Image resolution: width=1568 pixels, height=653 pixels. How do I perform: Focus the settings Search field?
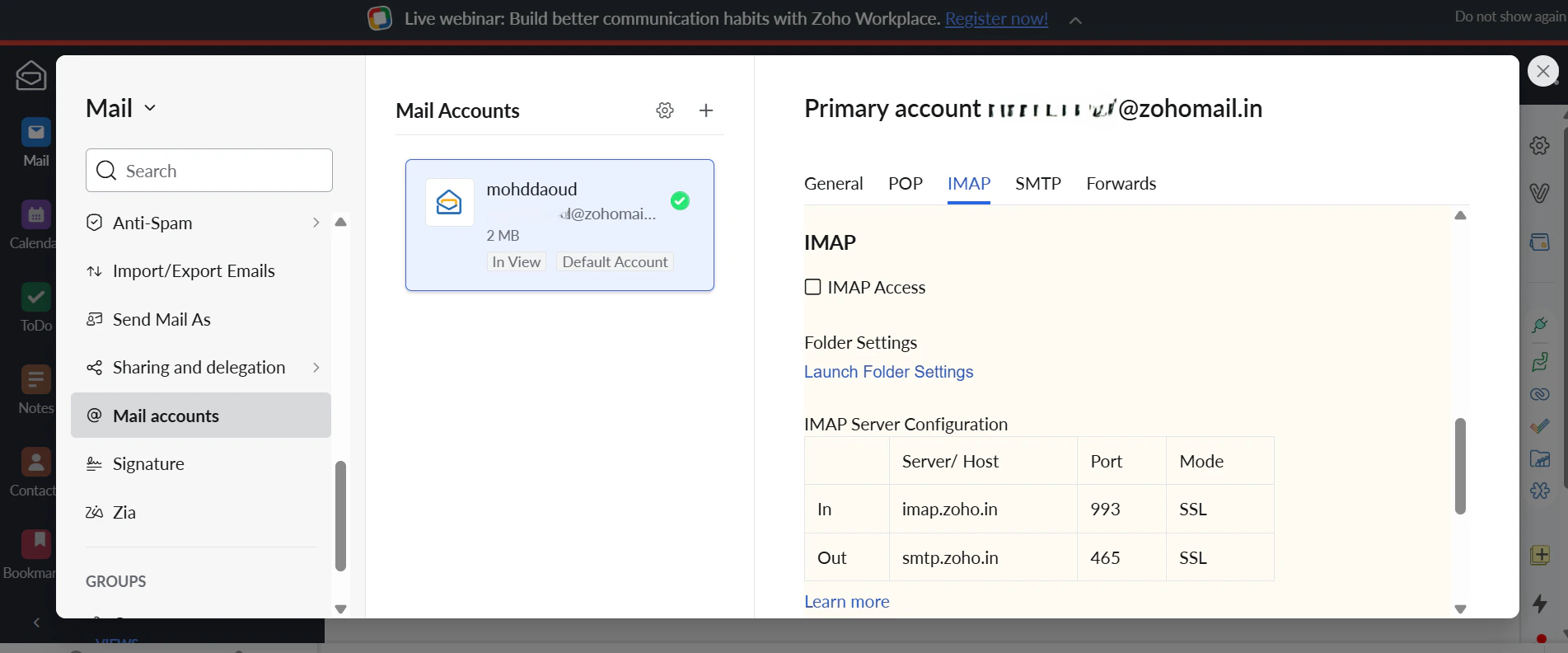pos(209,171)
